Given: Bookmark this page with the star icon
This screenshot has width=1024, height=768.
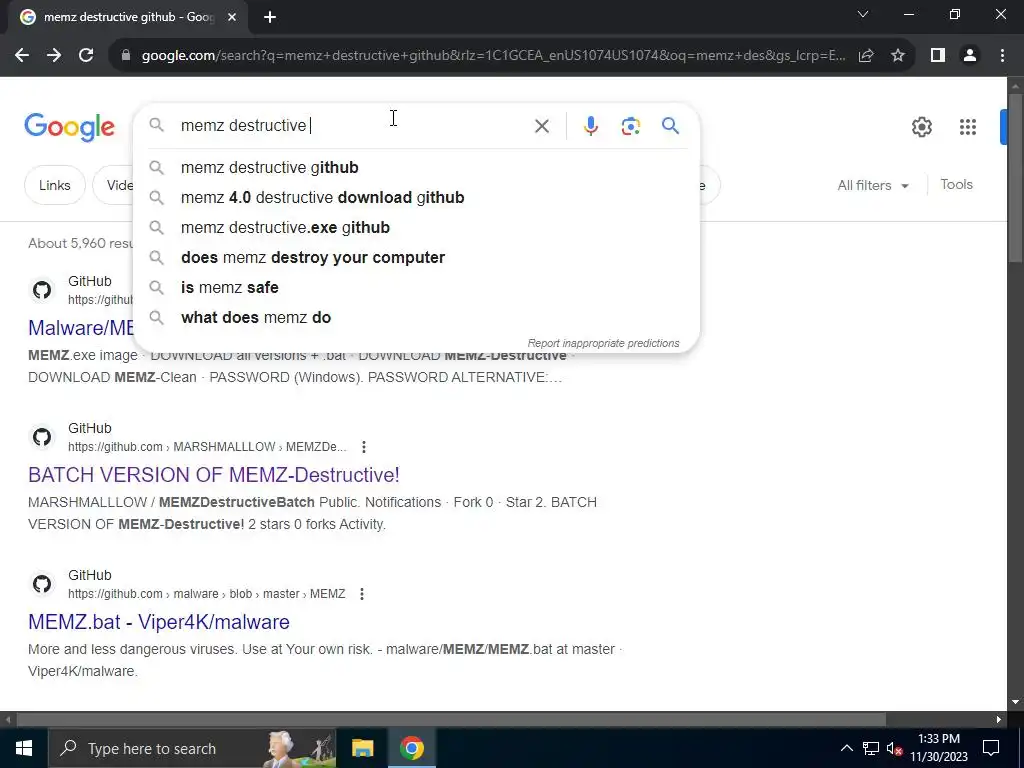Looking at the screenshot, I should coord(898,56).
